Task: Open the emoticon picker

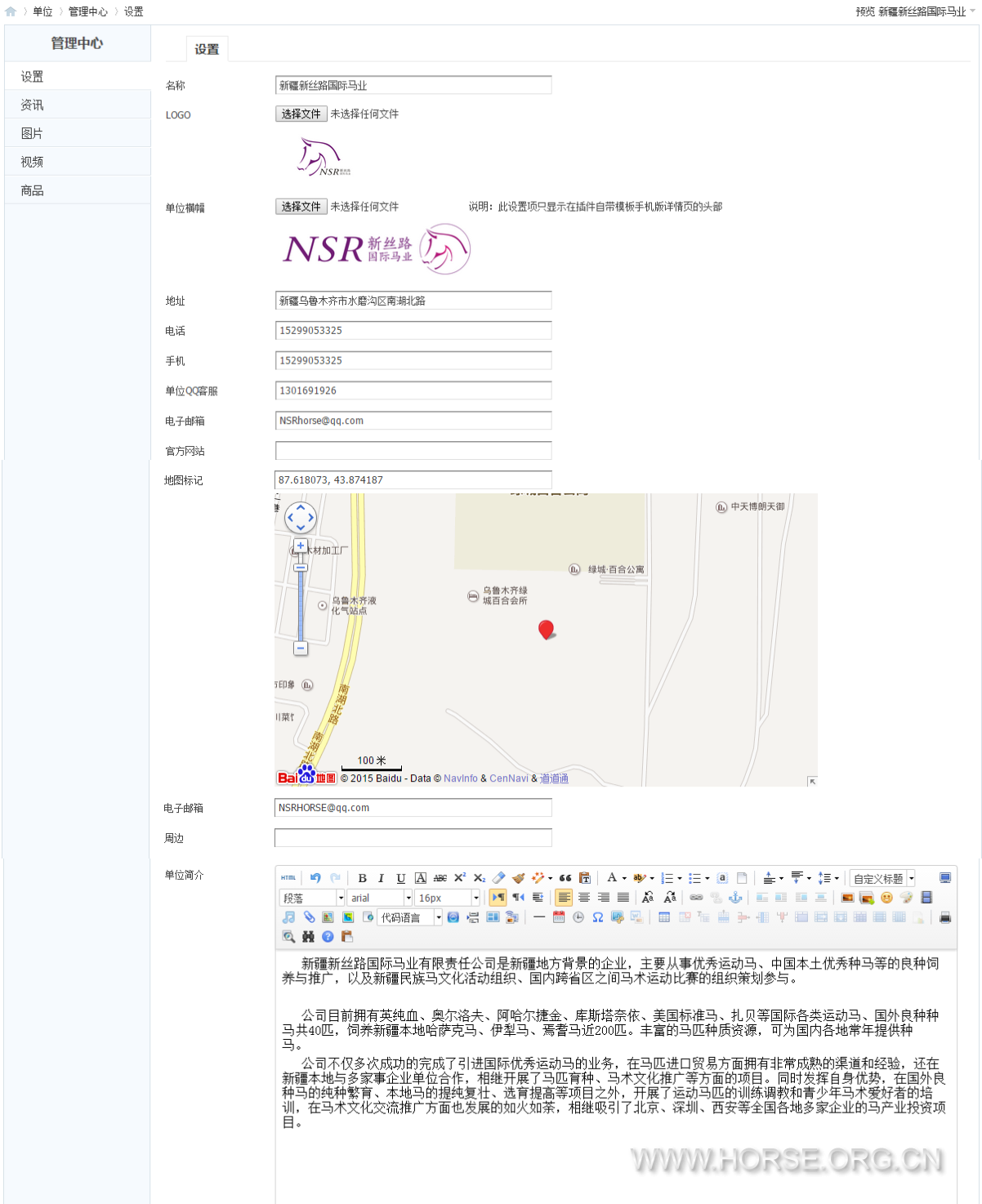Action: (x=886, y=898)
